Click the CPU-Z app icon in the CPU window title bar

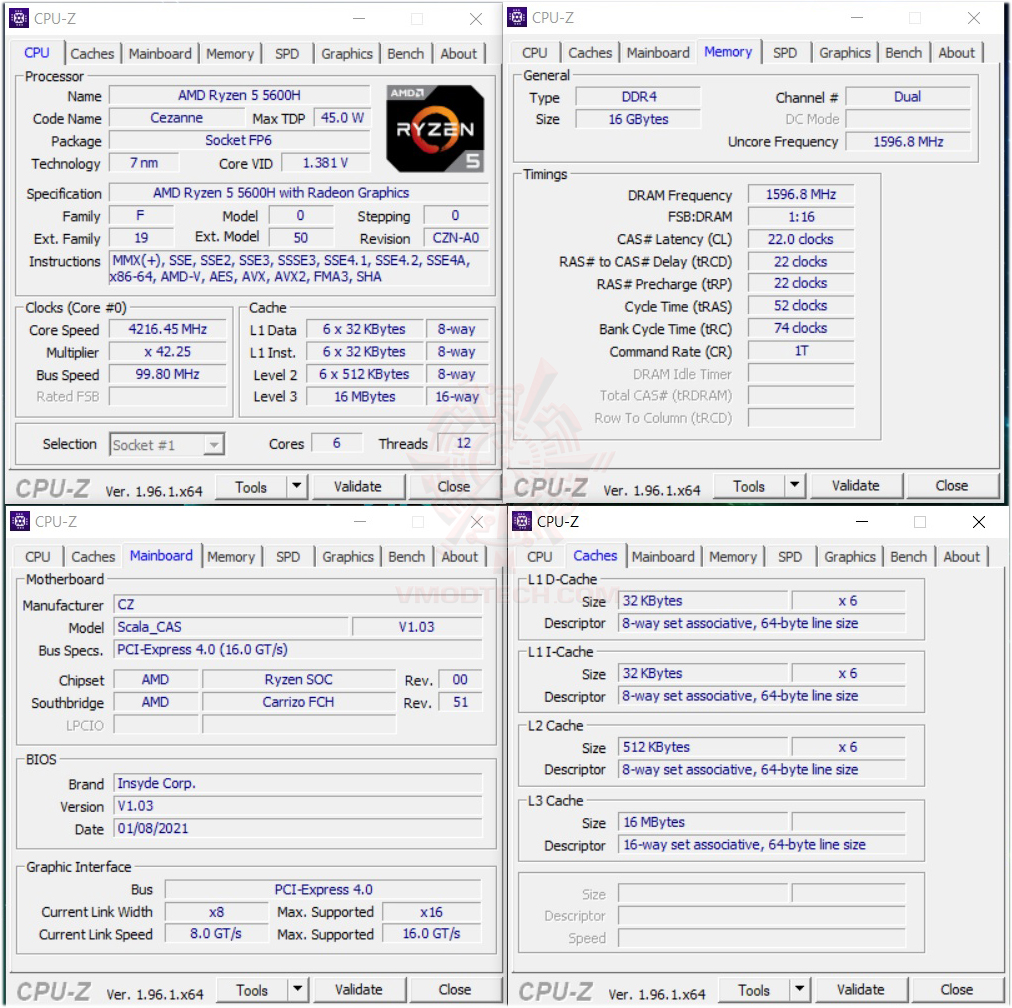click(19, 19)
